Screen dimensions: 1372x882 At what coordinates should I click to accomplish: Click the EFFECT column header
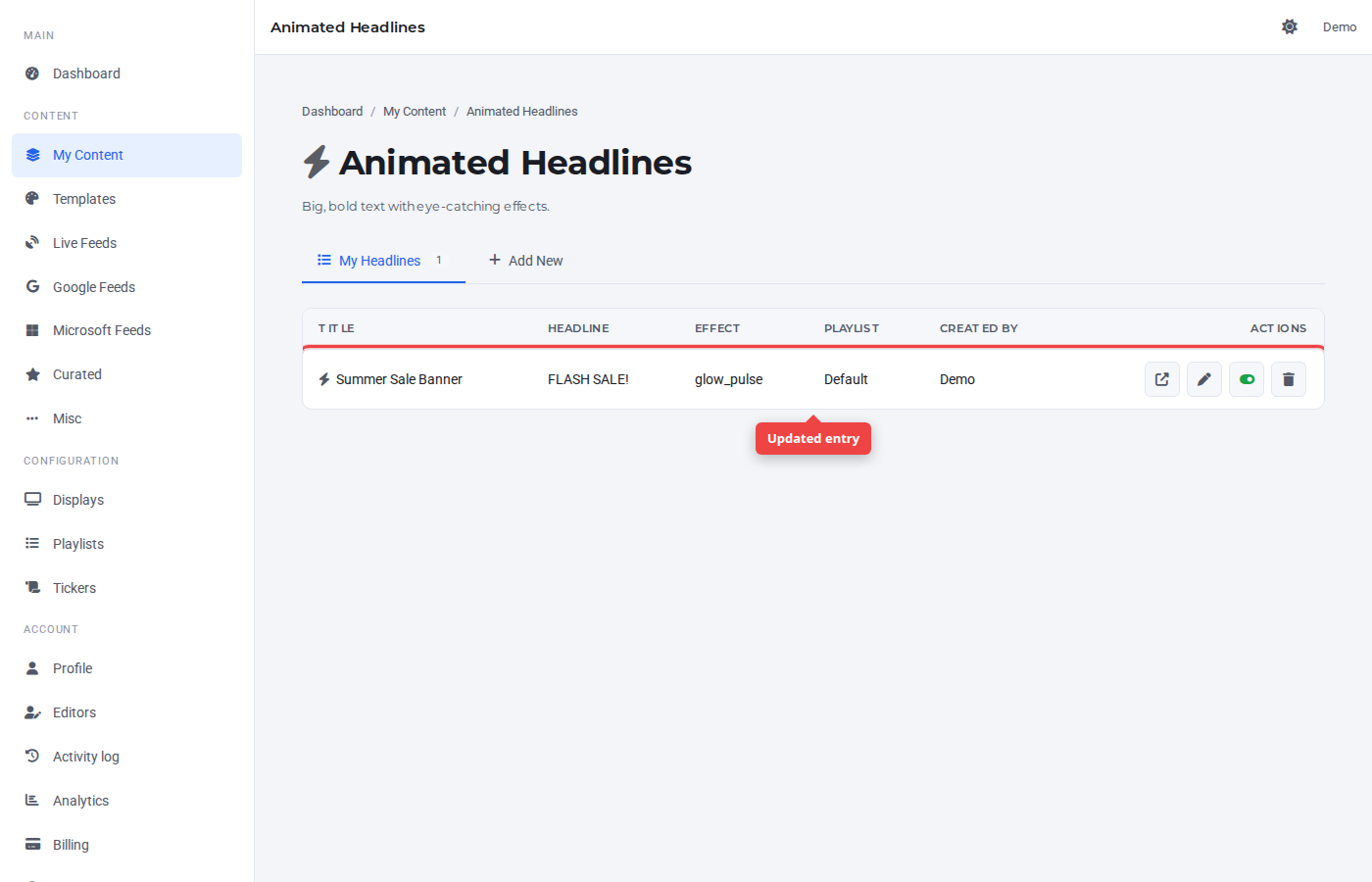pos(717,328)
